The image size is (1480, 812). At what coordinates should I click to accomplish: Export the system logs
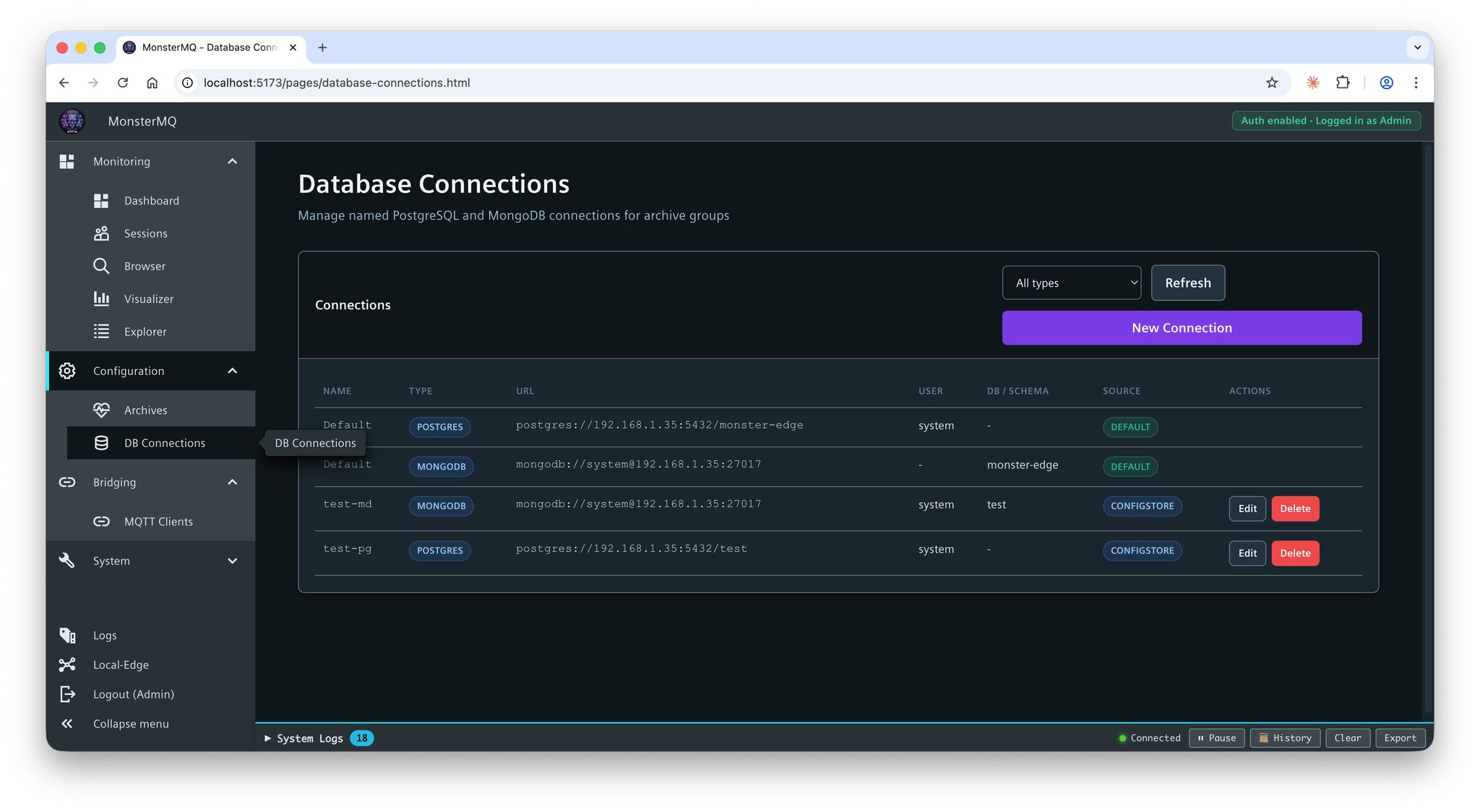[1400, 738]
